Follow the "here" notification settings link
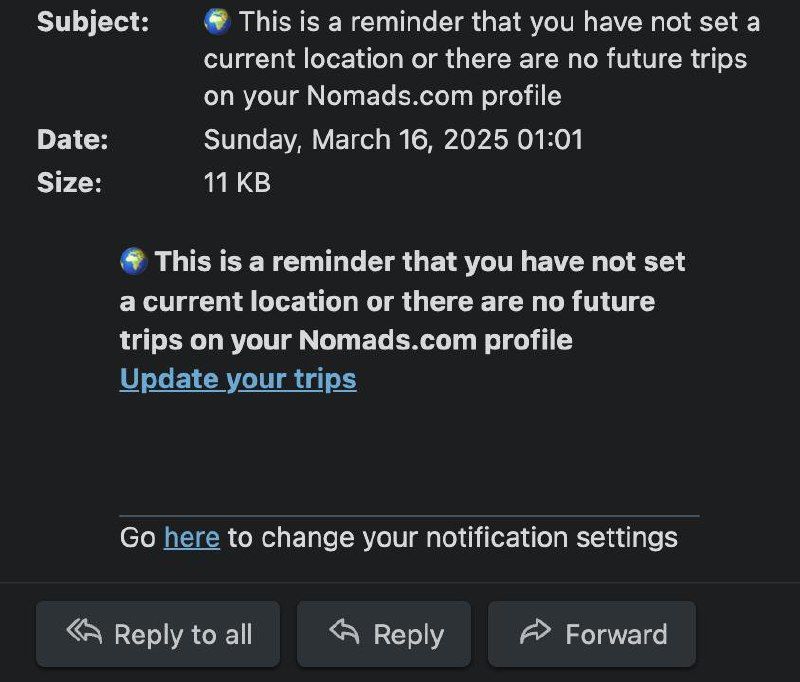Viewport: 800px width, 682px height. (x=191, y=537)
